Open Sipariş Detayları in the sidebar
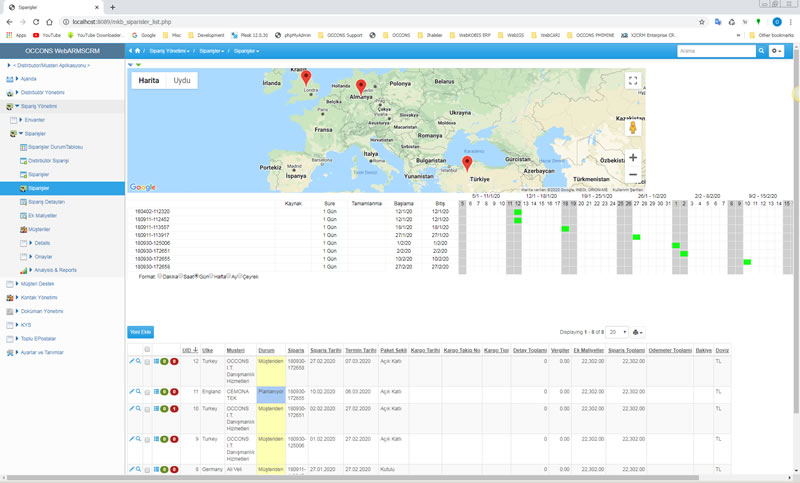 click(x=46, y=202)
